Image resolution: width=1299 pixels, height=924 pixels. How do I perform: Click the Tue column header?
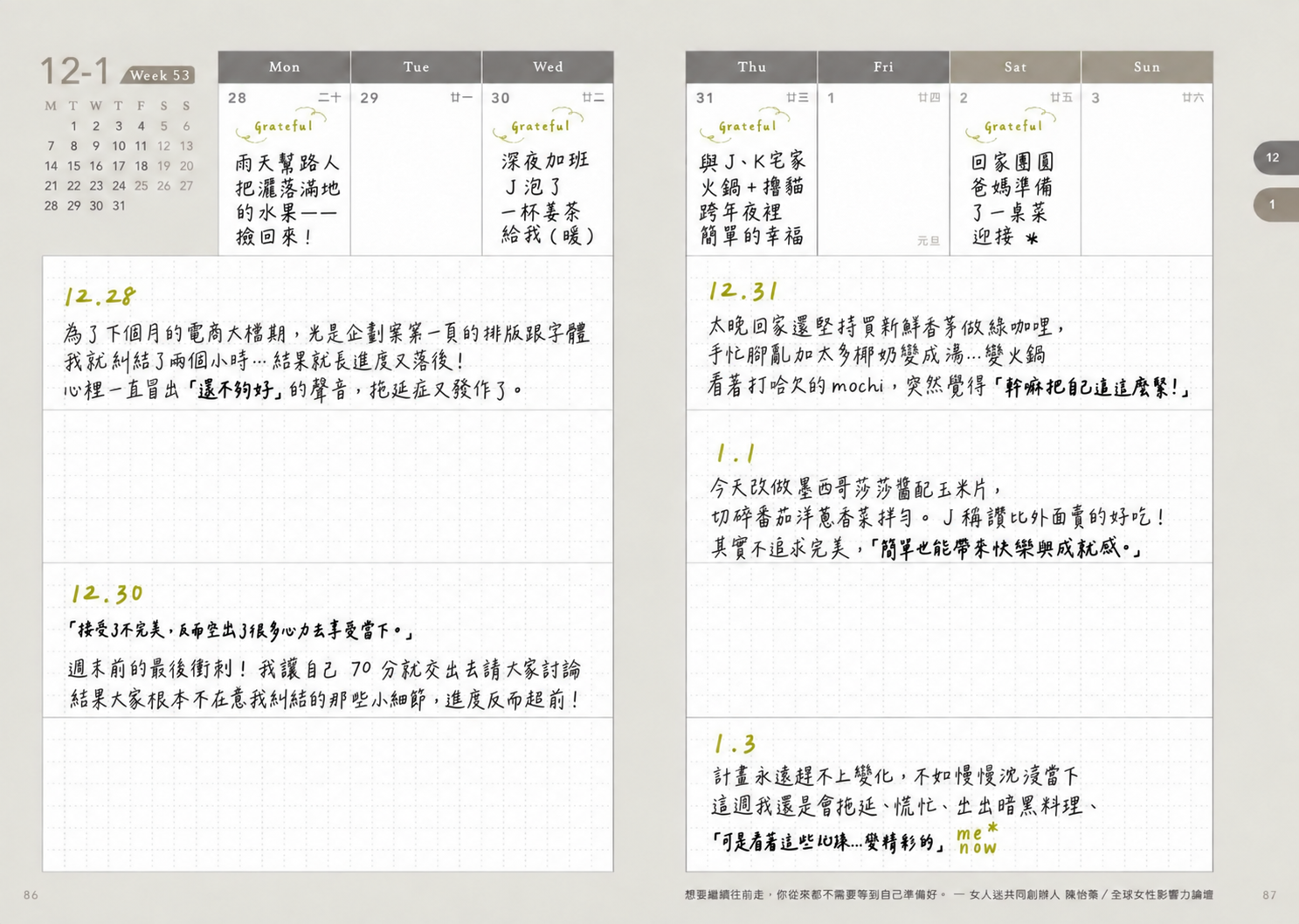click(416, 67)
